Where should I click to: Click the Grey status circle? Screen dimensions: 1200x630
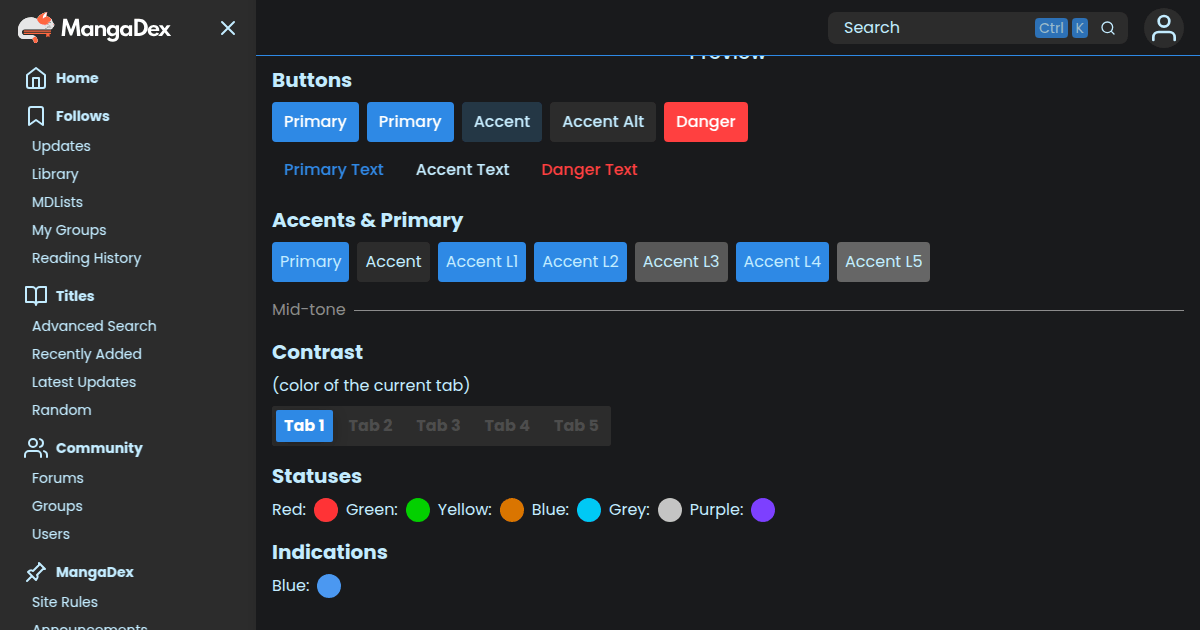click(x=670, y=510)
